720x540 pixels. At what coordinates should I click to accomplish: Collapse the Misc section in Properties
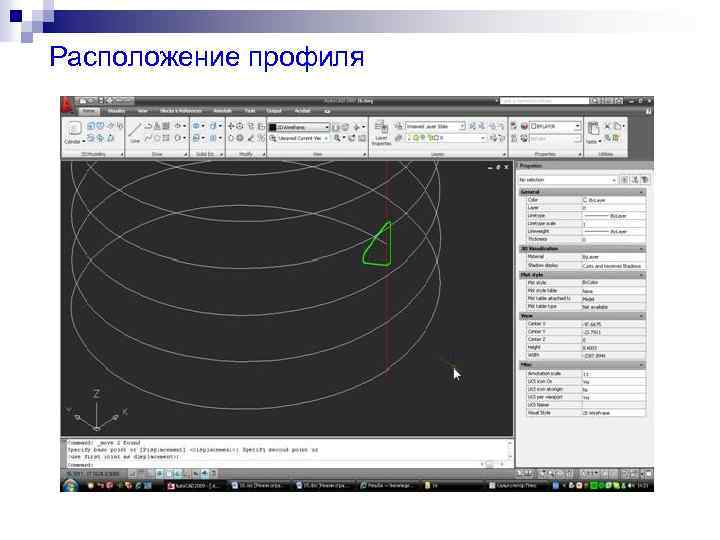click(x=642, y=365)
